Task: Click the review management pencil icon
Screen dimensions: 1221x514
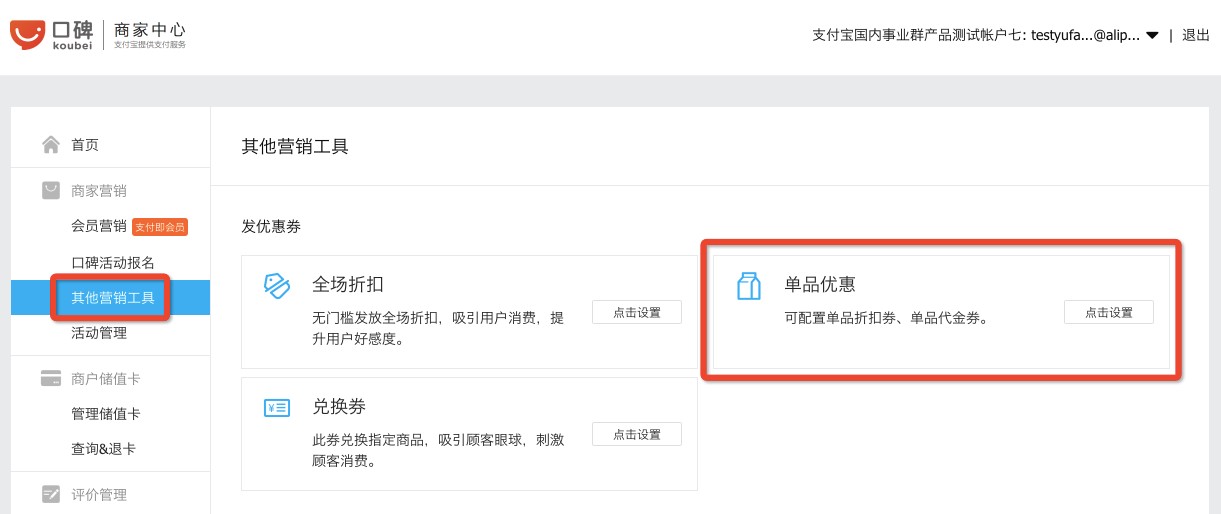Action: click(x=51, y=494)
